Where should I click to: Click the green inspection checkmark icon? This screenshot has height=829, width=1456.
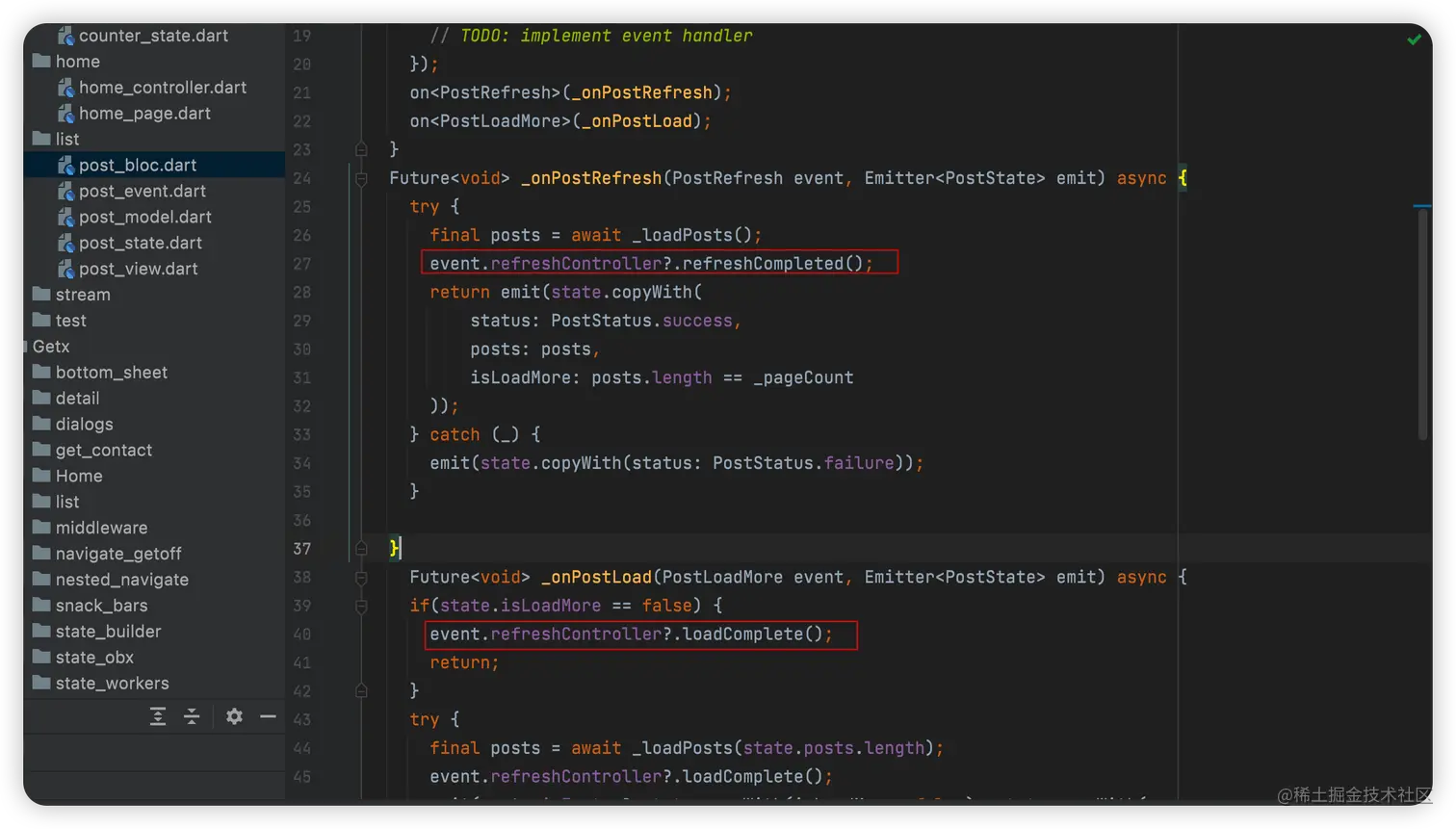[1414, 39]
